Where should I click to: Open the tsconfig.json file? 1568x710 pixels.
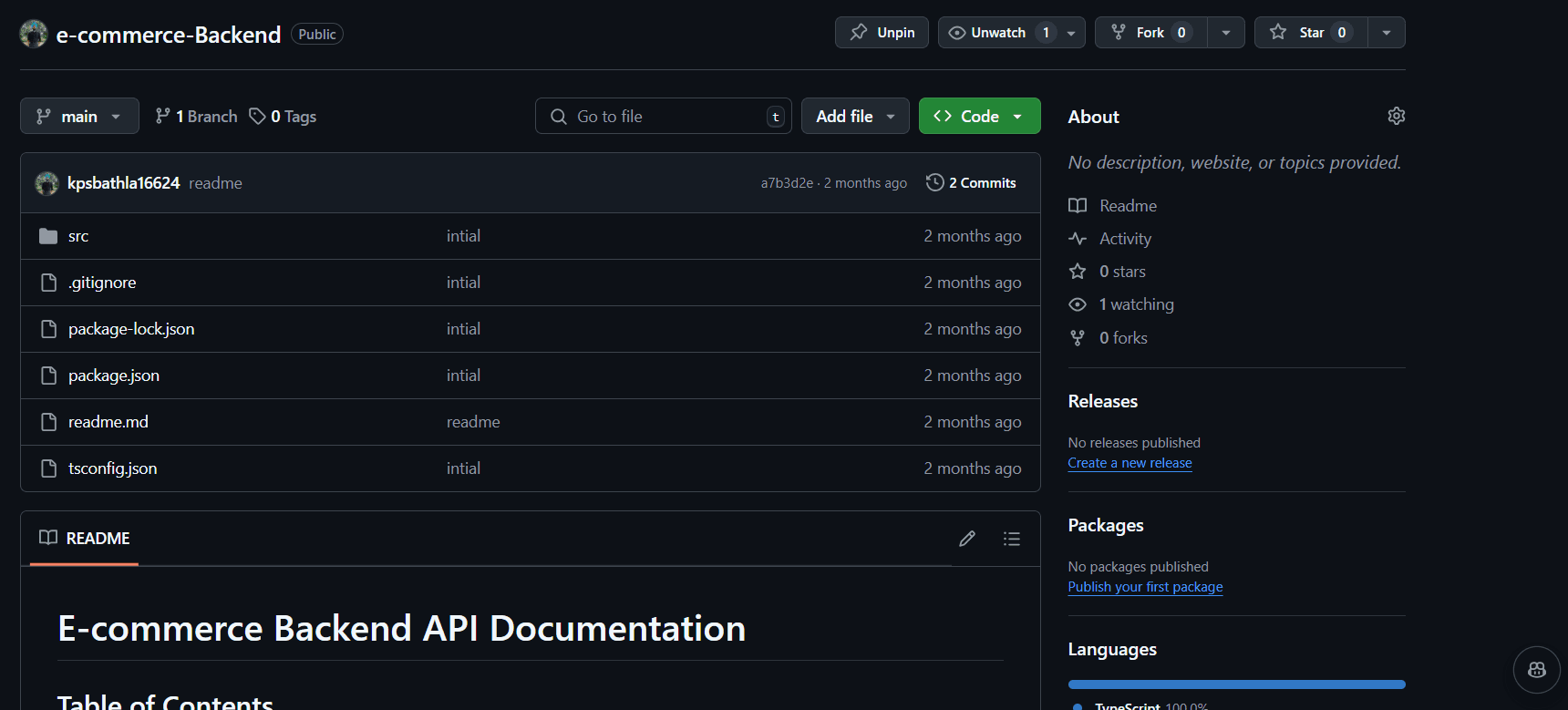click(x=113, y=468)
